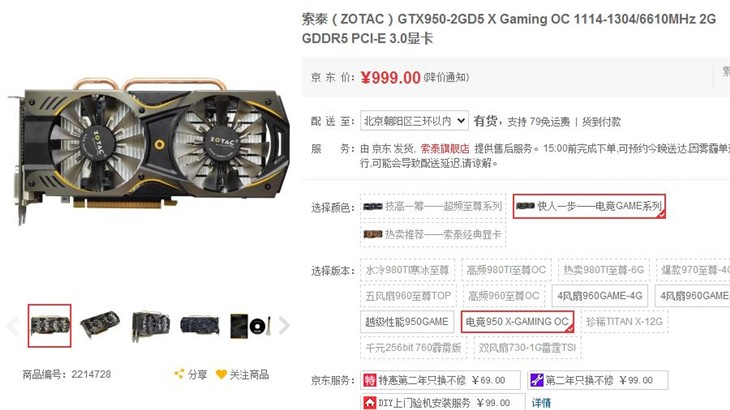Click the large ZOTAC graphics card image
Image resolution: width=730 pixels, height=410 pixels.
pos(148,150)
